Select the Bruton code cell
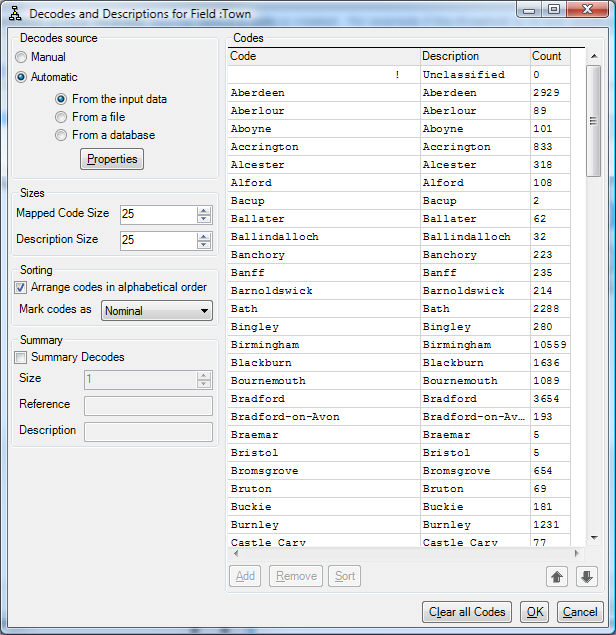 (324, 489)
